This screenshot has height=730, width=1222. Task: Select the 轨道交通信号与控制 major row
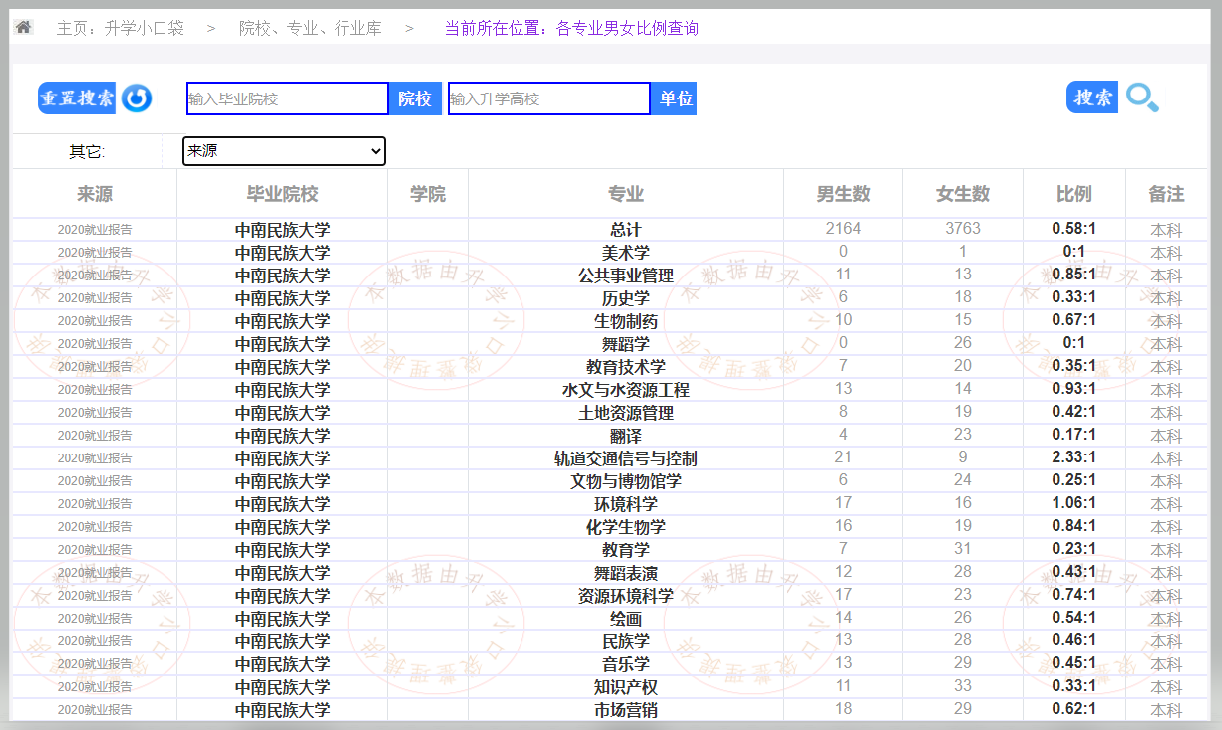(626, 459)
